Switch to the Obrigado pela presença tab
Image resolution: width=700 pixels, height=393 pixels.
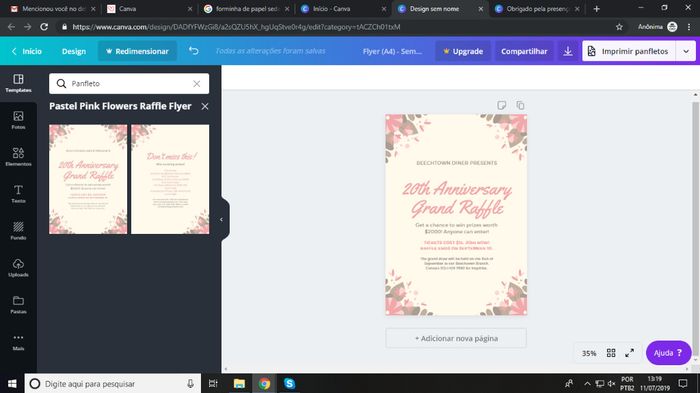[537, 8]
